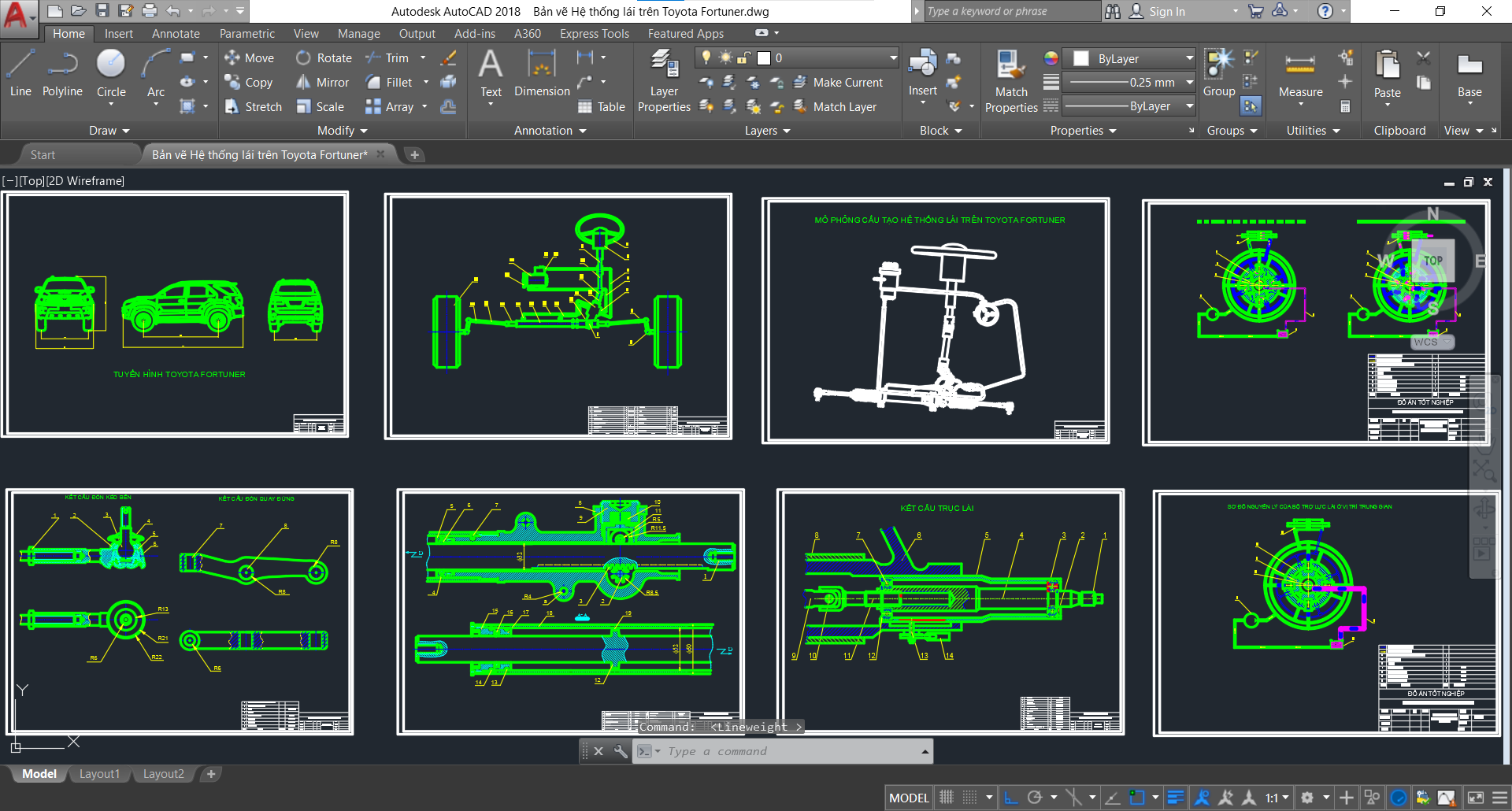Toggle snap mode in status bar
The width and height of the screenshot is (1512, 811).
[970, 798]
